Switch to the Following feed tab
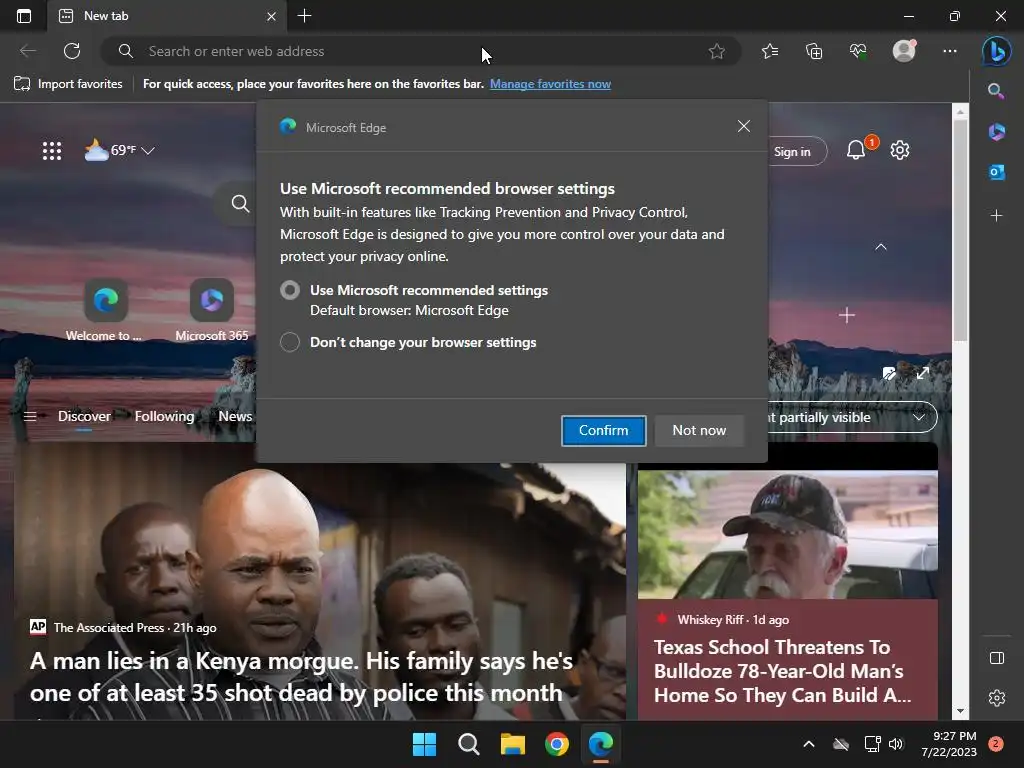The image size is (1024, 768). point(165,417)
